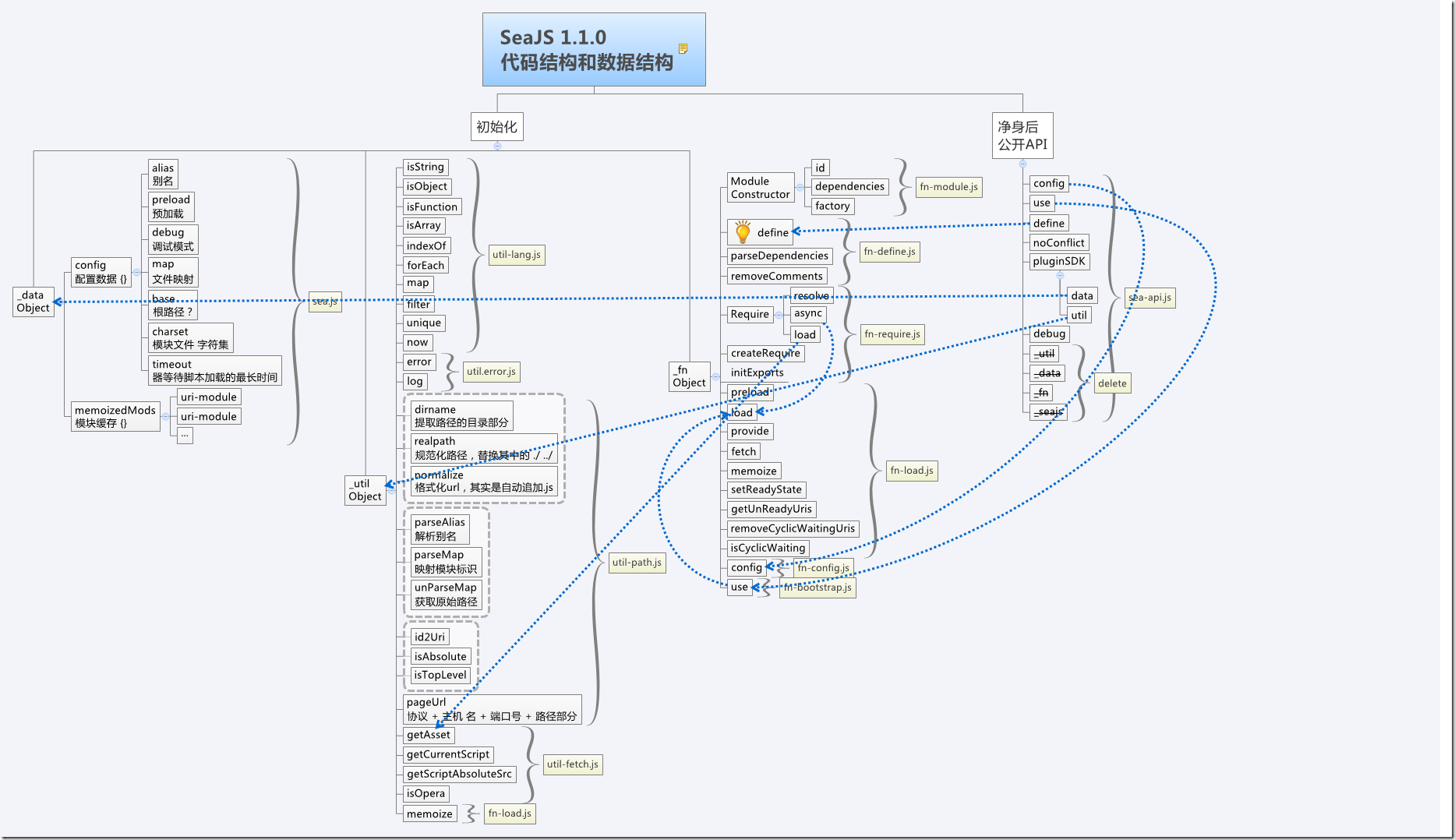
Task: Select the parseAlias 解析别名 node
Action: coord(440,529)
